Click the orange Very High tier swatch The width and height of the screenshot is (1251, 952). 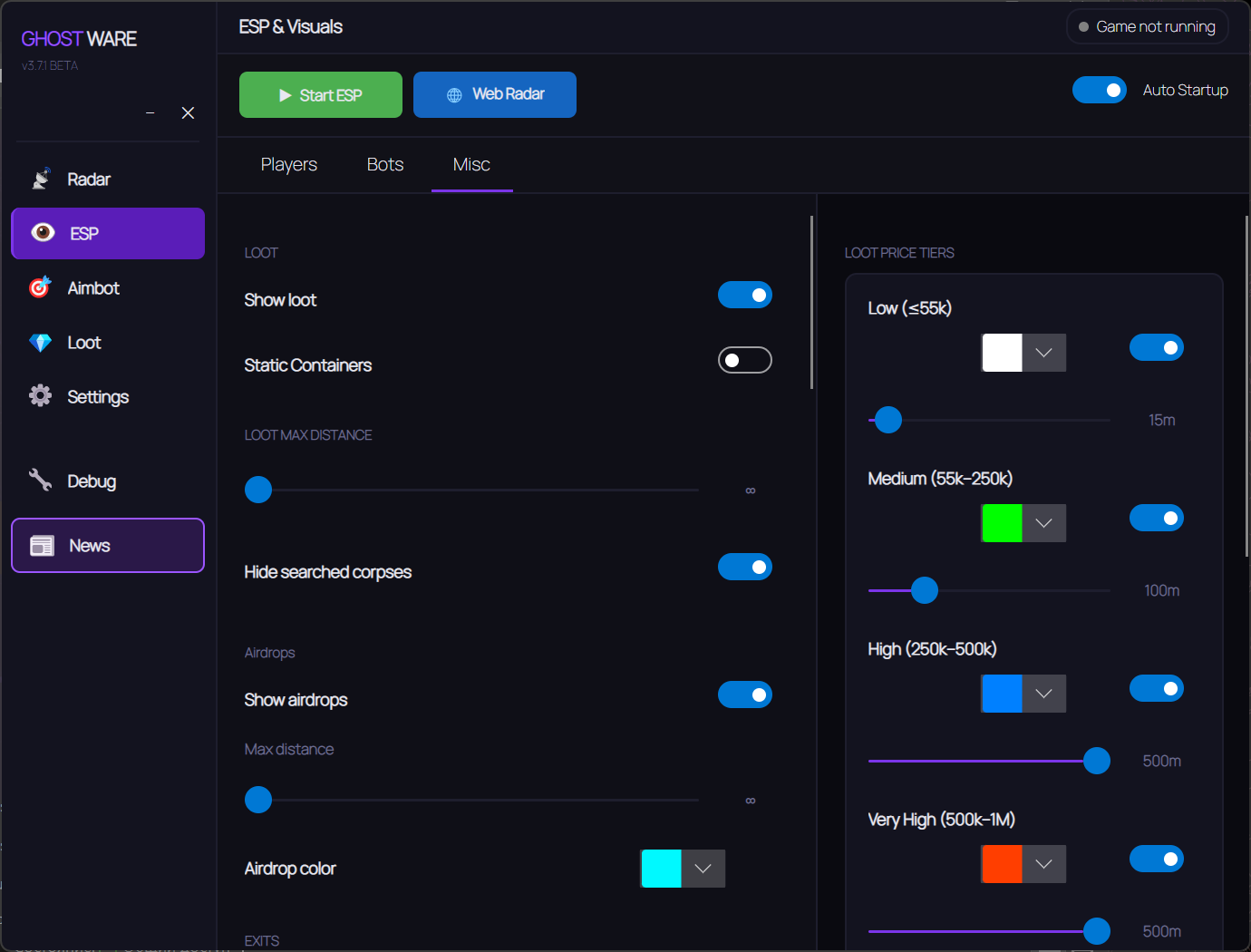(x=1003, y=864)
